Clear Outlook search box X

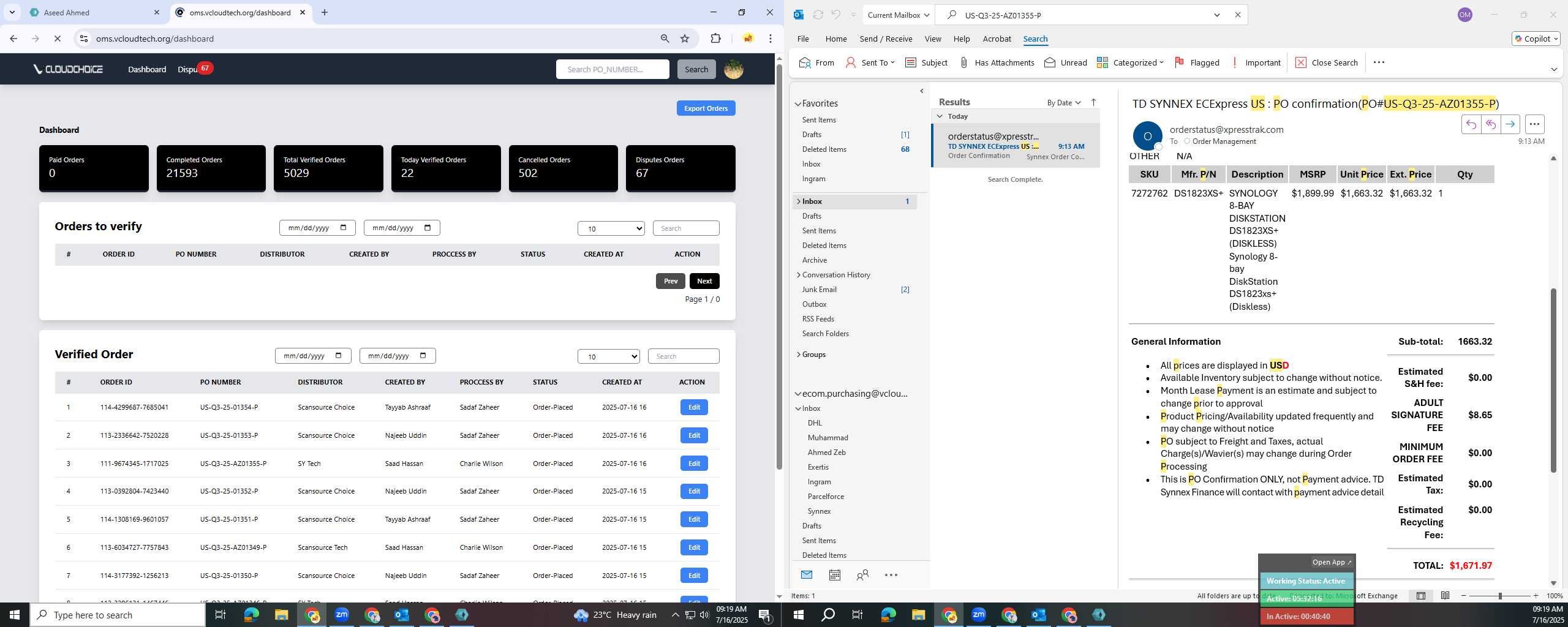pos(1237,15)
